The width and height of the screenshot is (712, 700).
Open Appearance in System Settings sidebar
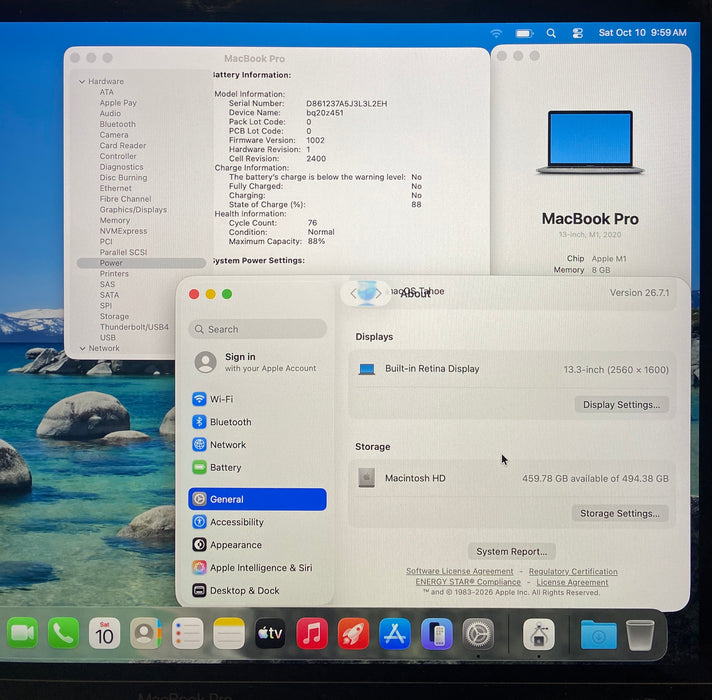pos(257,545)
